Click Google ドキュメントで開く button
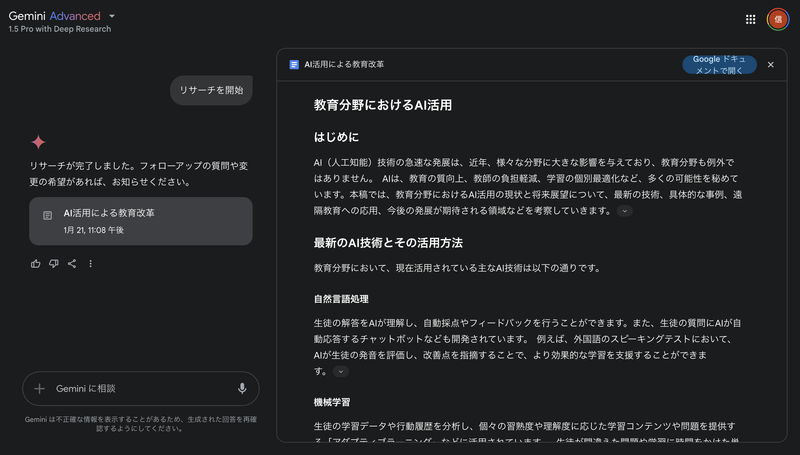Screen dimensions: 800x455 pyautogui.click(x=719, y=64)
